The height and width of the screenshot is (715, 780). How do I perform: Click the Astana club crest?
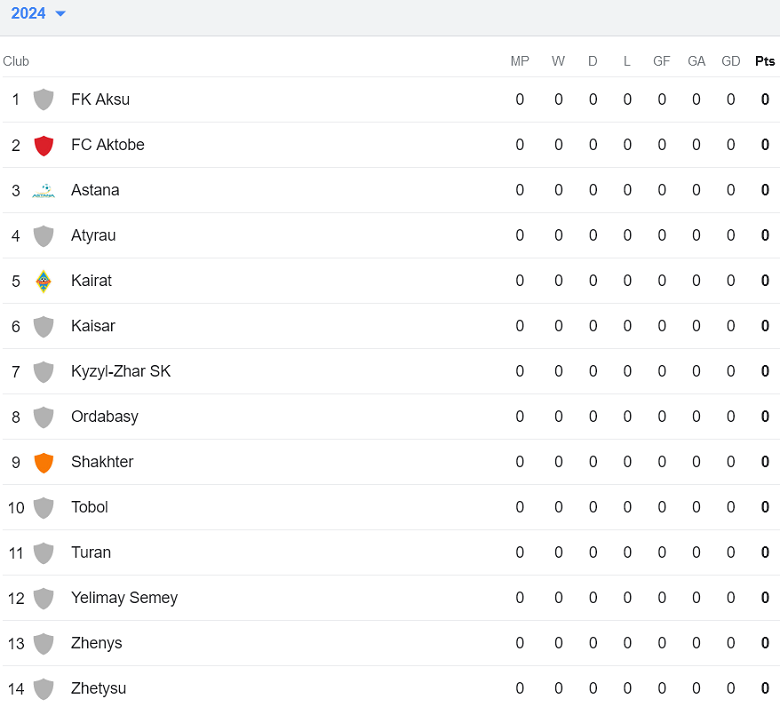pos(43,191)
